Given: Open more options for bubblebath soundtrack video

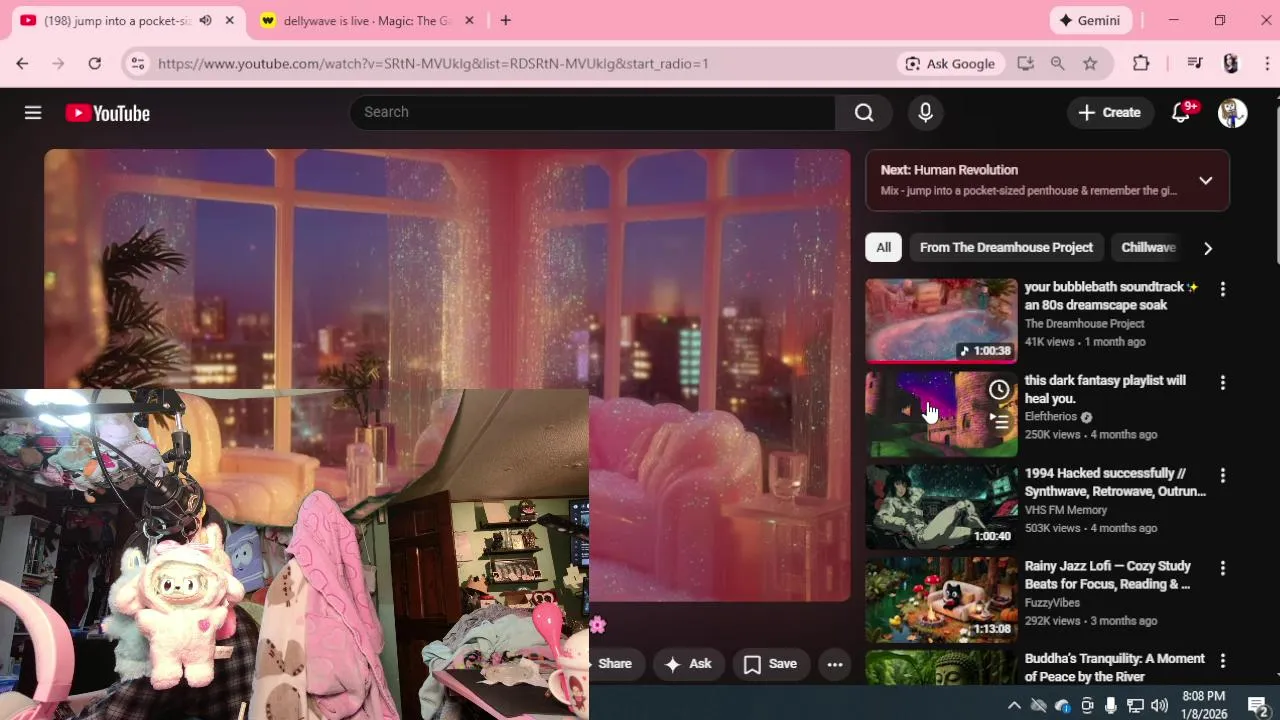Looking at the screenshot, I should click(x=1222, y=289).
